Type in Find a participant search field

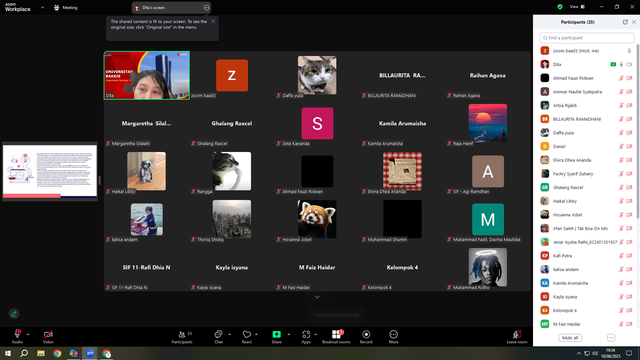pyautogui.click(x=587, y=38)
